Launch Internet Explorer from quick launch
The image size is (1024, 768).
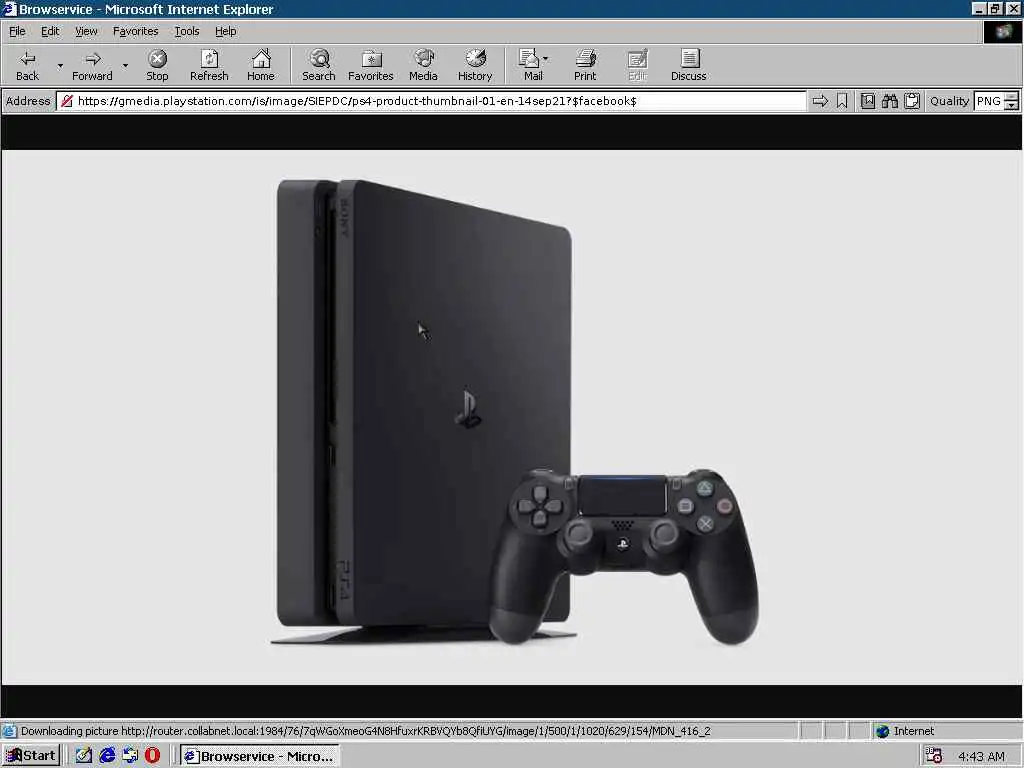coord(107,756)
